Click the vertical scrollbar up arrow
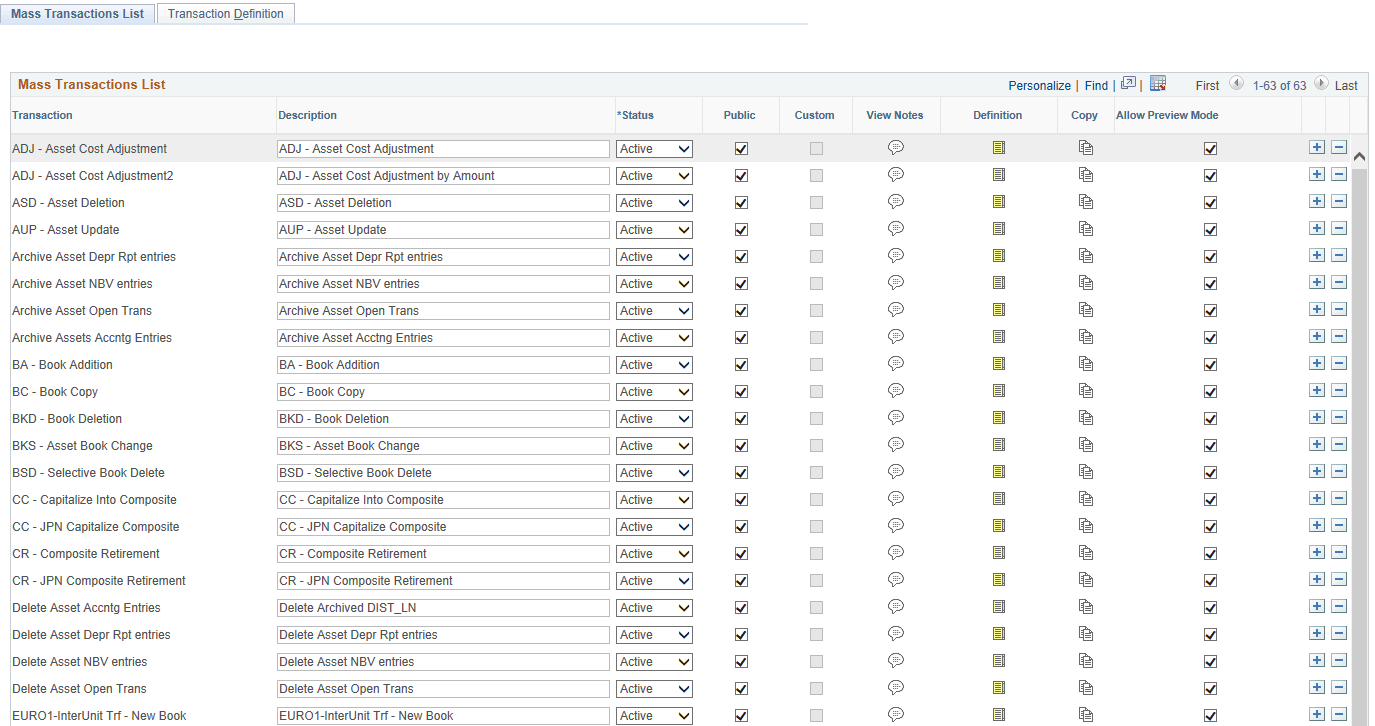The image size is (1375, 726). [x=1359, y=155]
